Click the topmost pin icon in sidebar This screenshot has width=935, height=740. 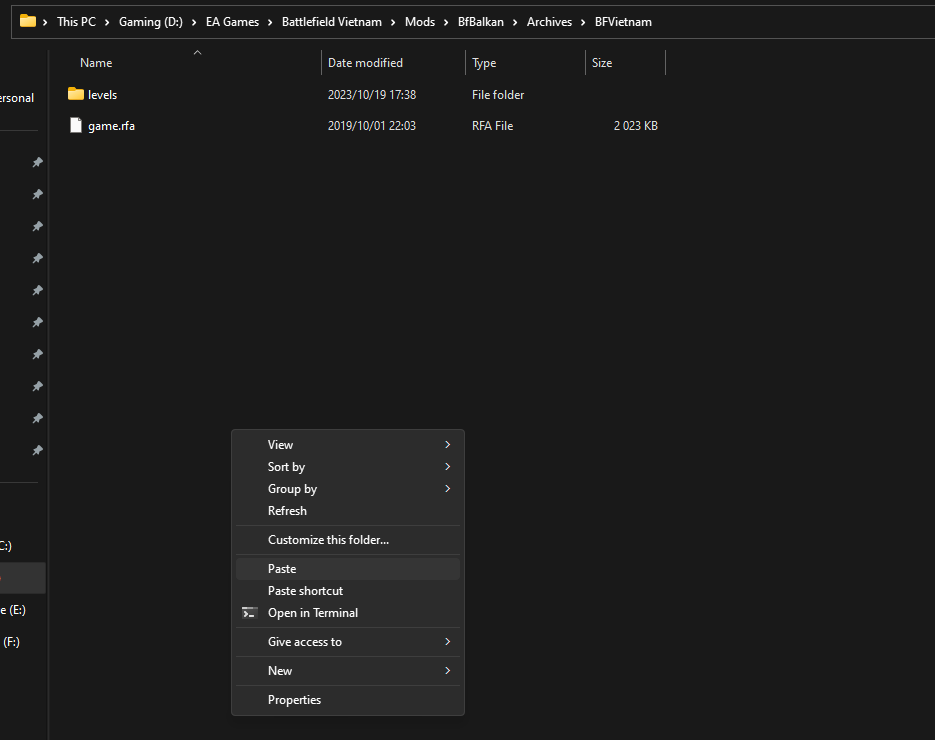[x=37, y=162]
